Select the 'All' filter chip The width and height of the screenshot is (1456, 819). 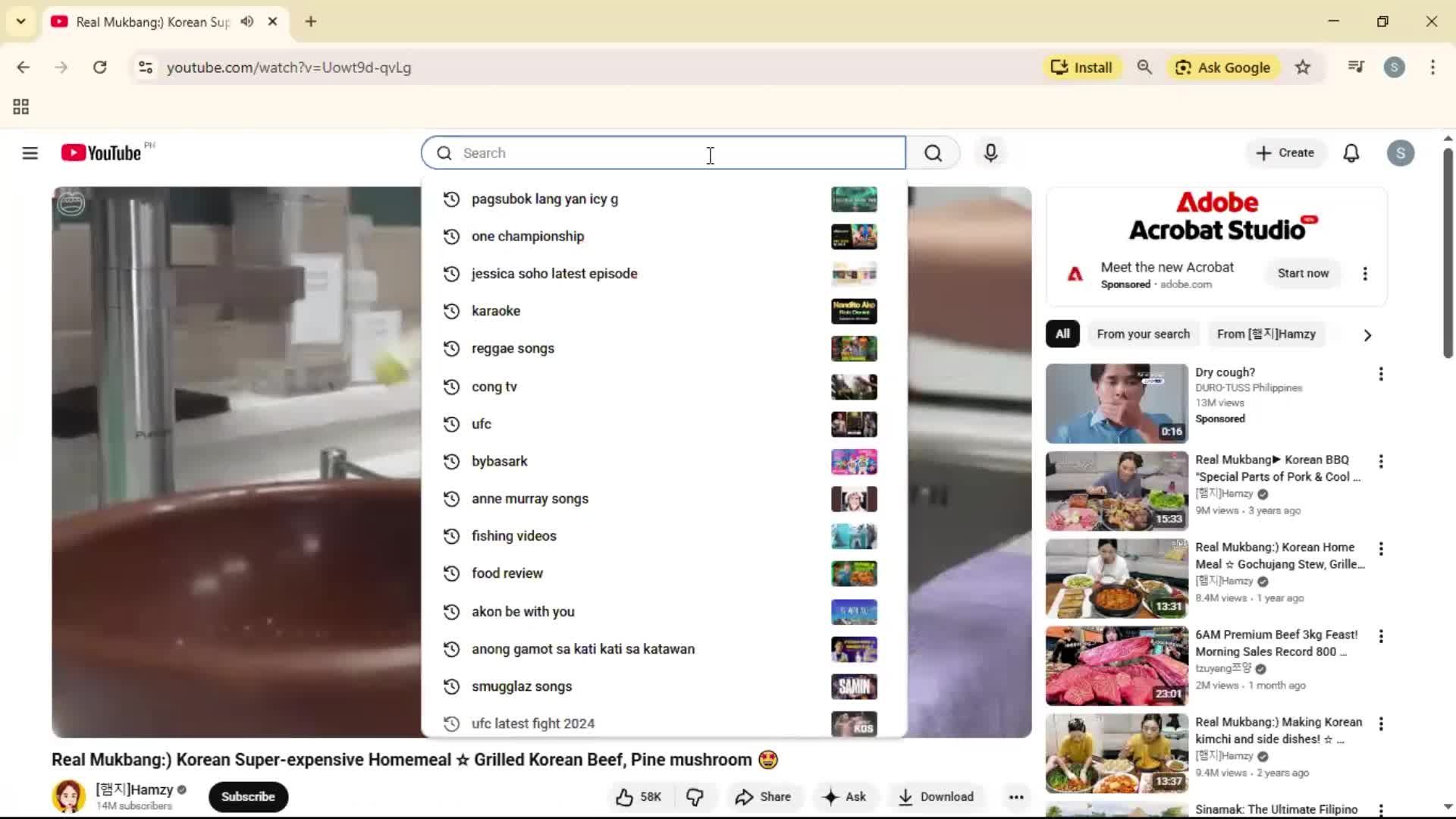point(1062,334)
